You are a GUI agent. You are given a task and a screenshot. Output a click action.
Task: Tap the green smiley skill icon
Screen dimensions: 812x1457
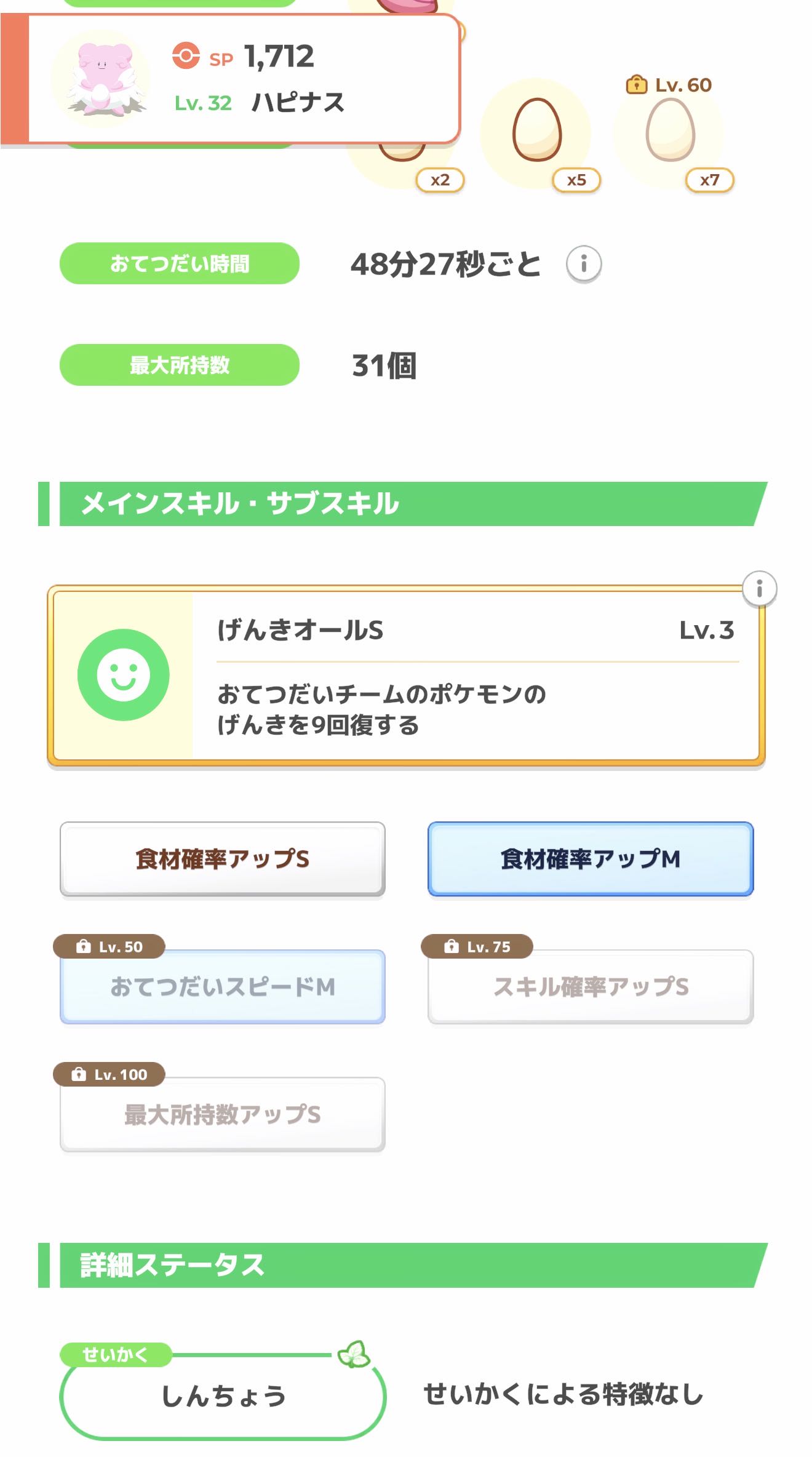[x=123, y=675]
